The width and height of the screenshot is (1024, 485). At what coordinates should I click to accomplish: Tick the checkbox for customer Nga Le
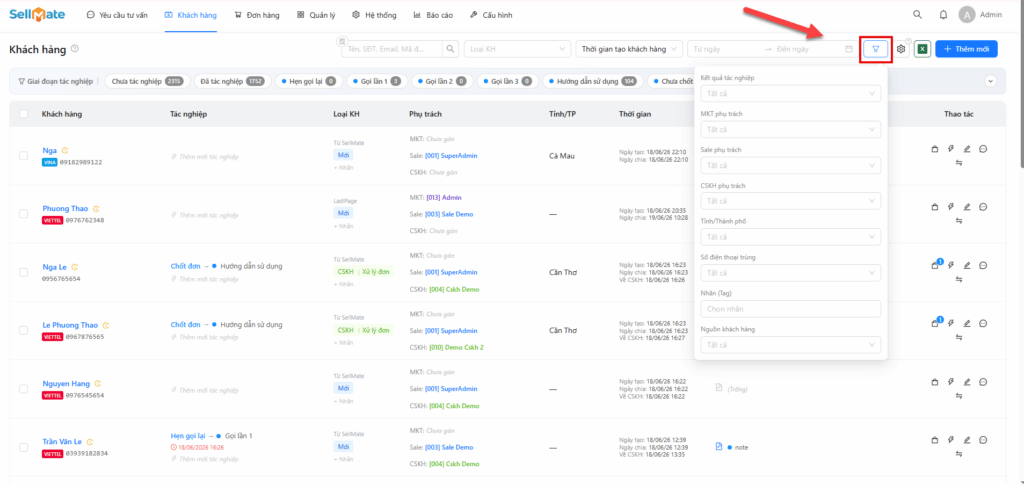tap(24, 272)
